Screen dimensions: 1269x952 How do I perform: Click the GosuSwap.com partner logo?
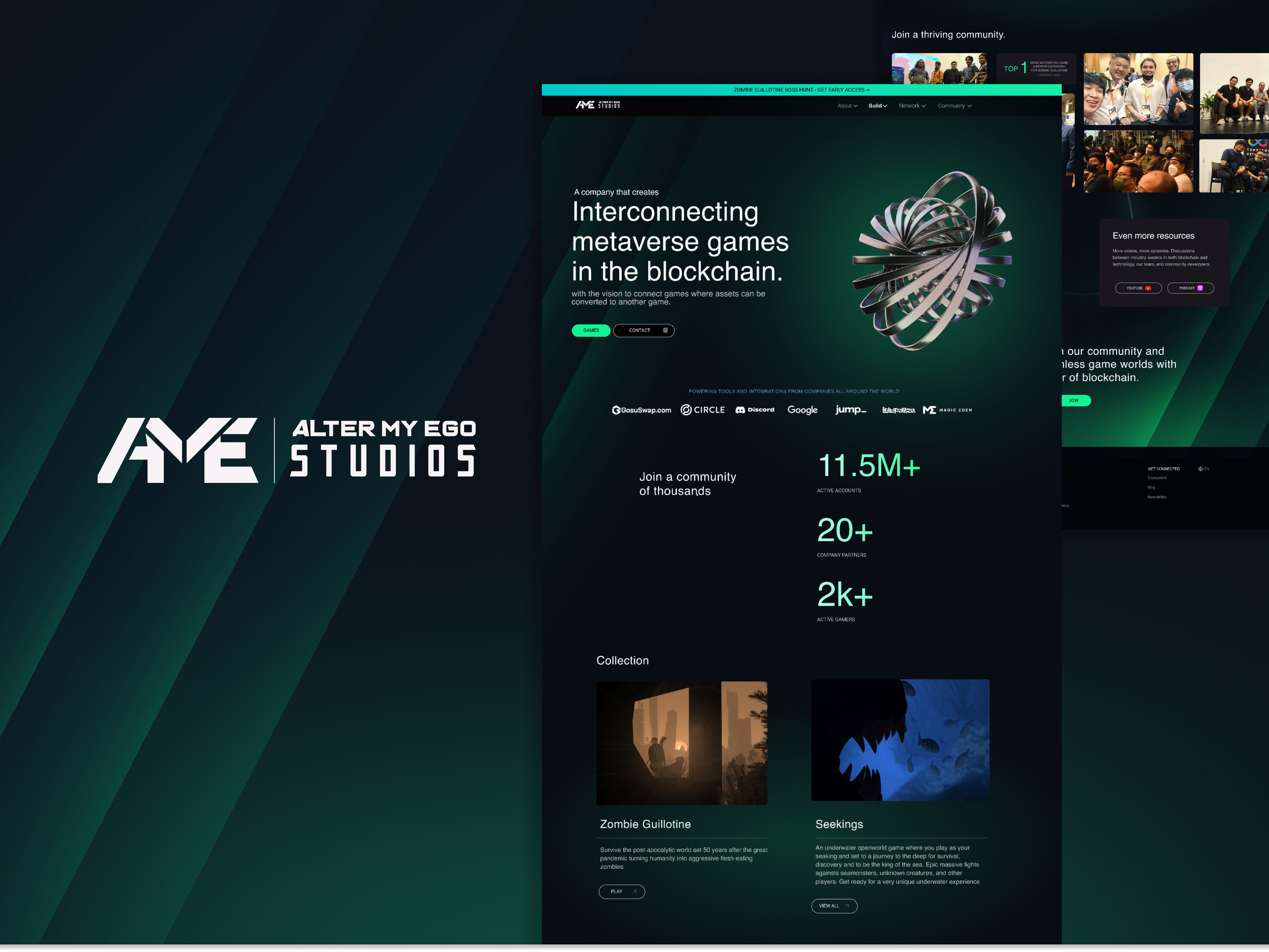tap(641, 410)
